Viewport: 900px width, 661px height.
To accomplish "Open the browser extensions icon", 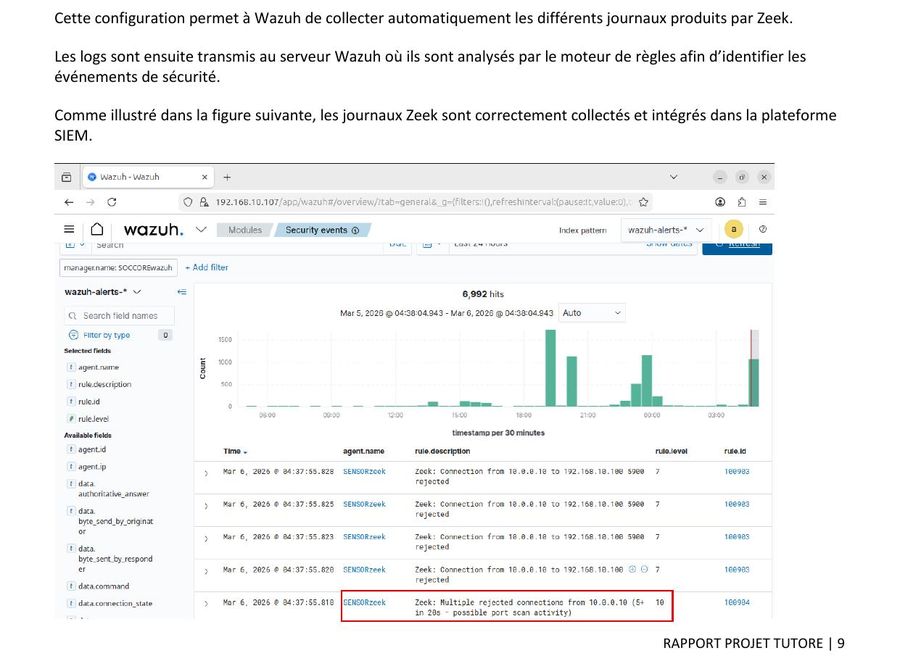I will (742, 202).
